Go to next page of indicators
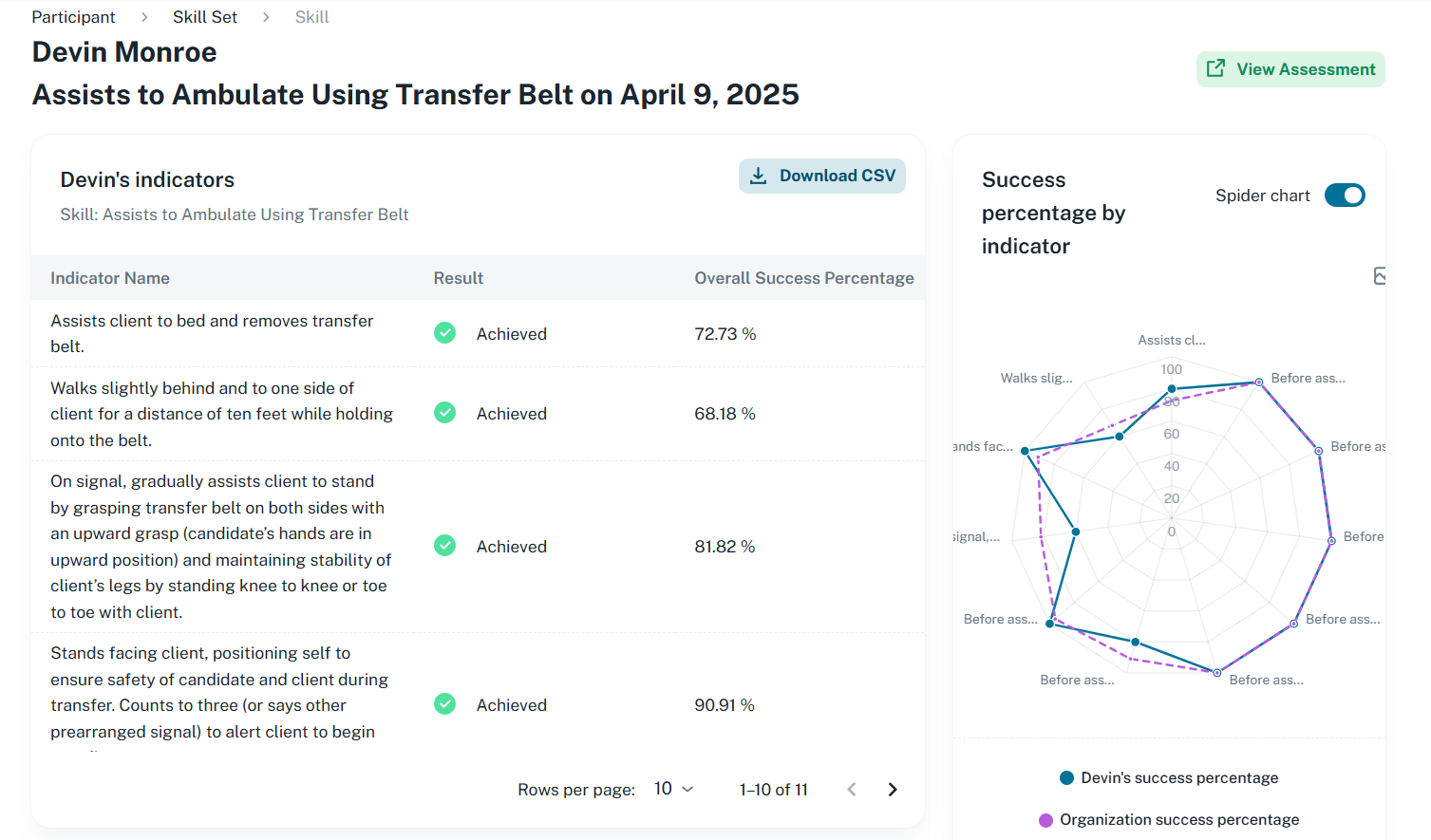This screenshot has height=840, width=1431. pyautogui.click(x=892, y=790)
